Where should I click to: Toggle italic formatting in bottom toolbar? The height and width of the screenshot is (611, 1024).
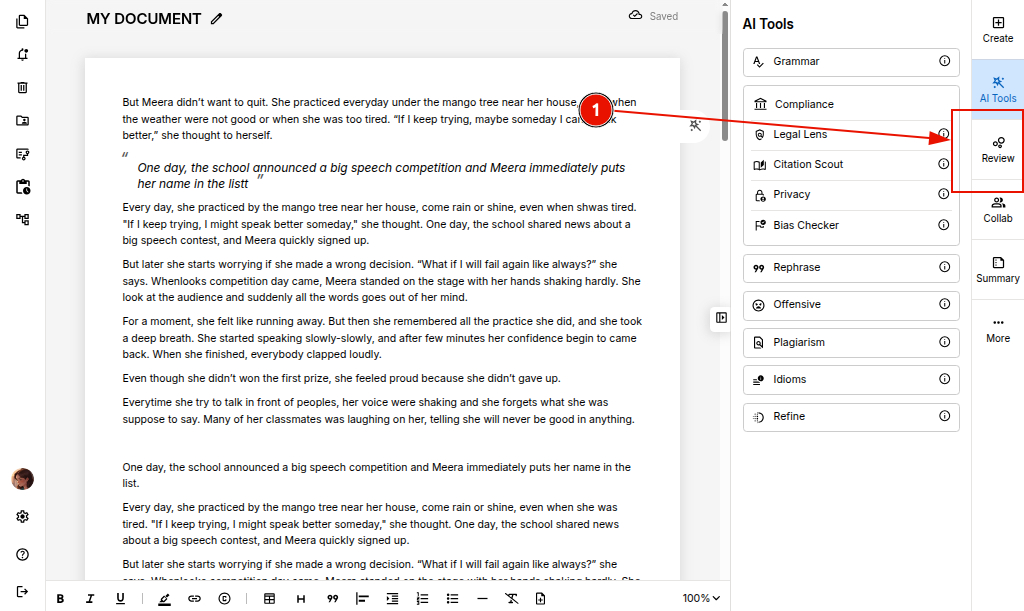(x=90, y=599)
